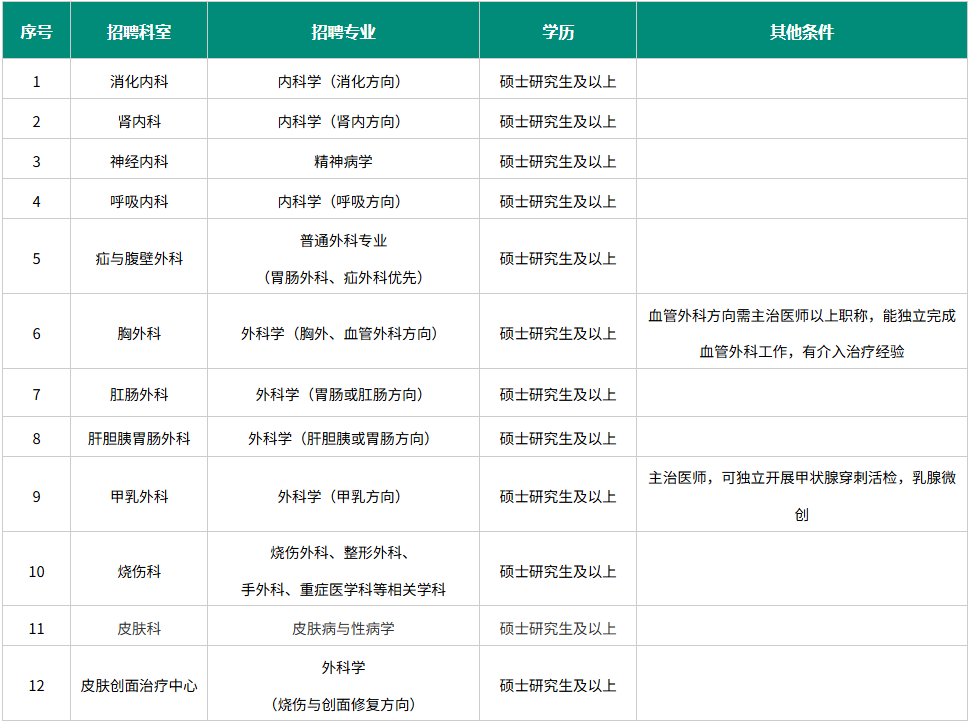Image resolution: width=972 pixels, height=721 pixels.
Task: Click the 学历 column header
Action: (x=558, y=31)
